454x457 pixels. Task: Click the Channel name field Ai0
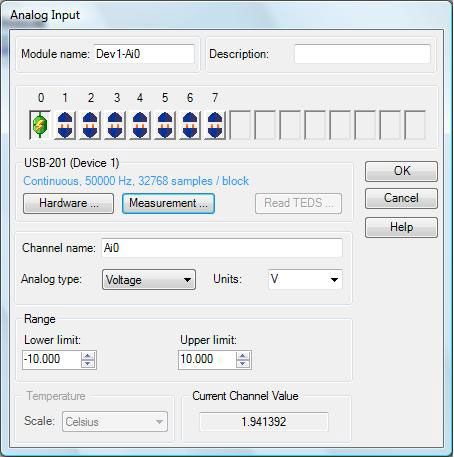(222, 248)
